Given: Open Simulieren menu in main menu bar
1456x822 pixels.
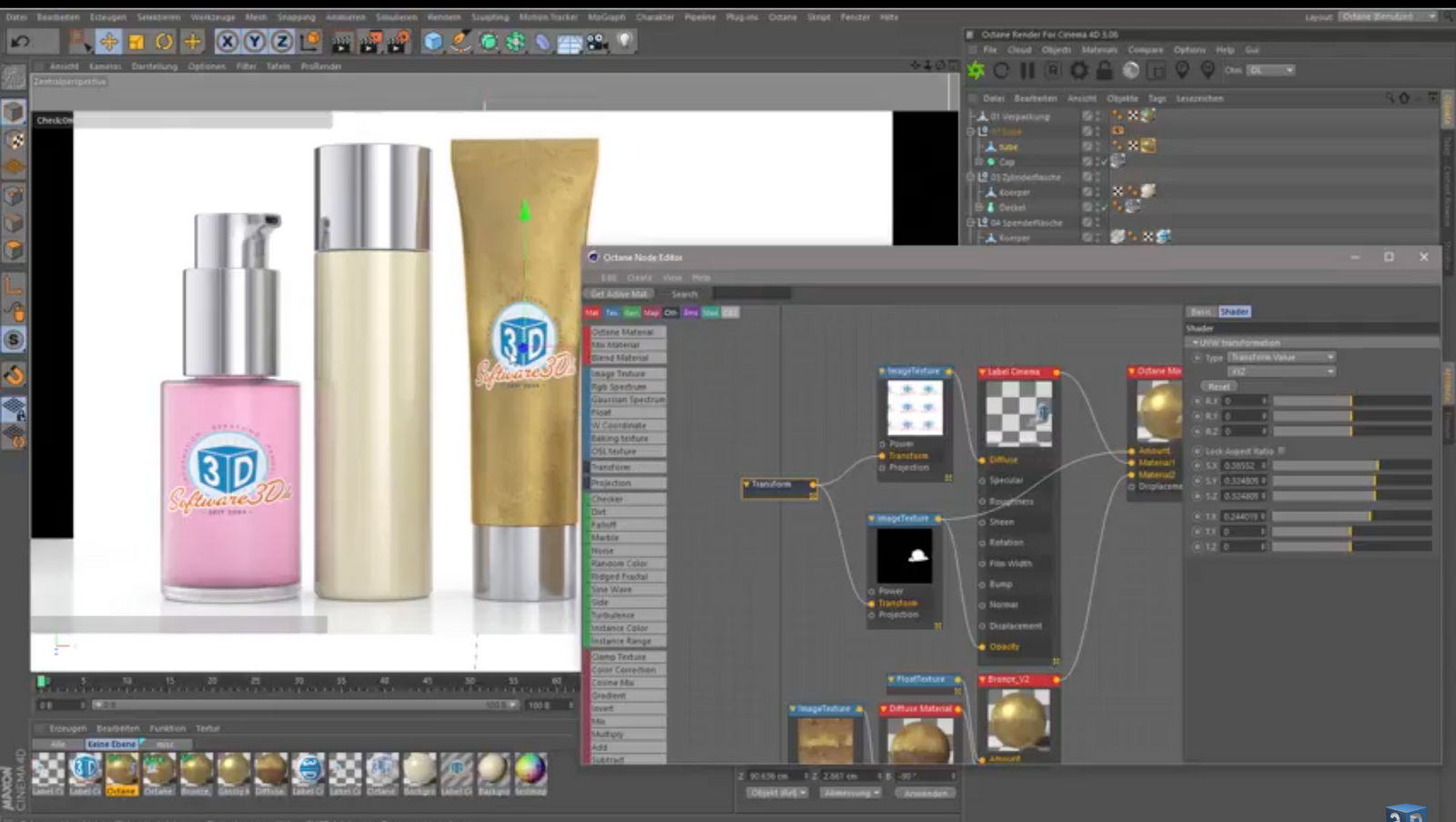Looking at the screenshot, I should (x=396, y=16).
